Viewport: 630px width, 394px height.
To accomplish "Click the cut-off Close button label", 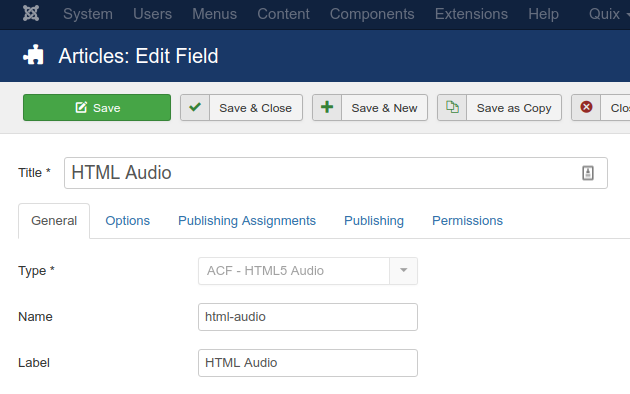I will 620,108.
